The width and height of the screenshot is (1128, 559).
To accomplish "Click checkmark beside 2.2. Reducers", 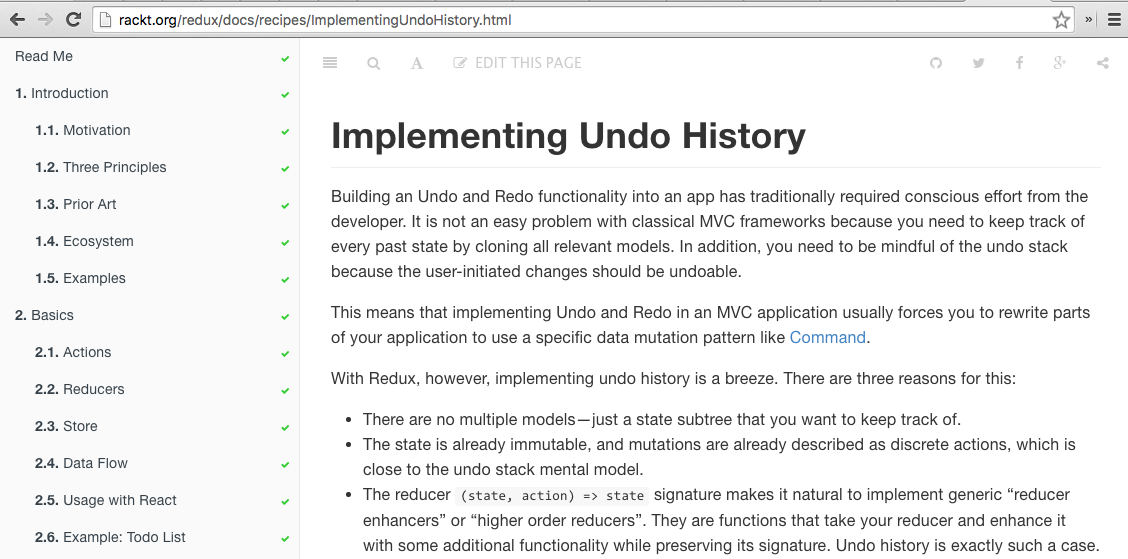I will tap(286, 391).
